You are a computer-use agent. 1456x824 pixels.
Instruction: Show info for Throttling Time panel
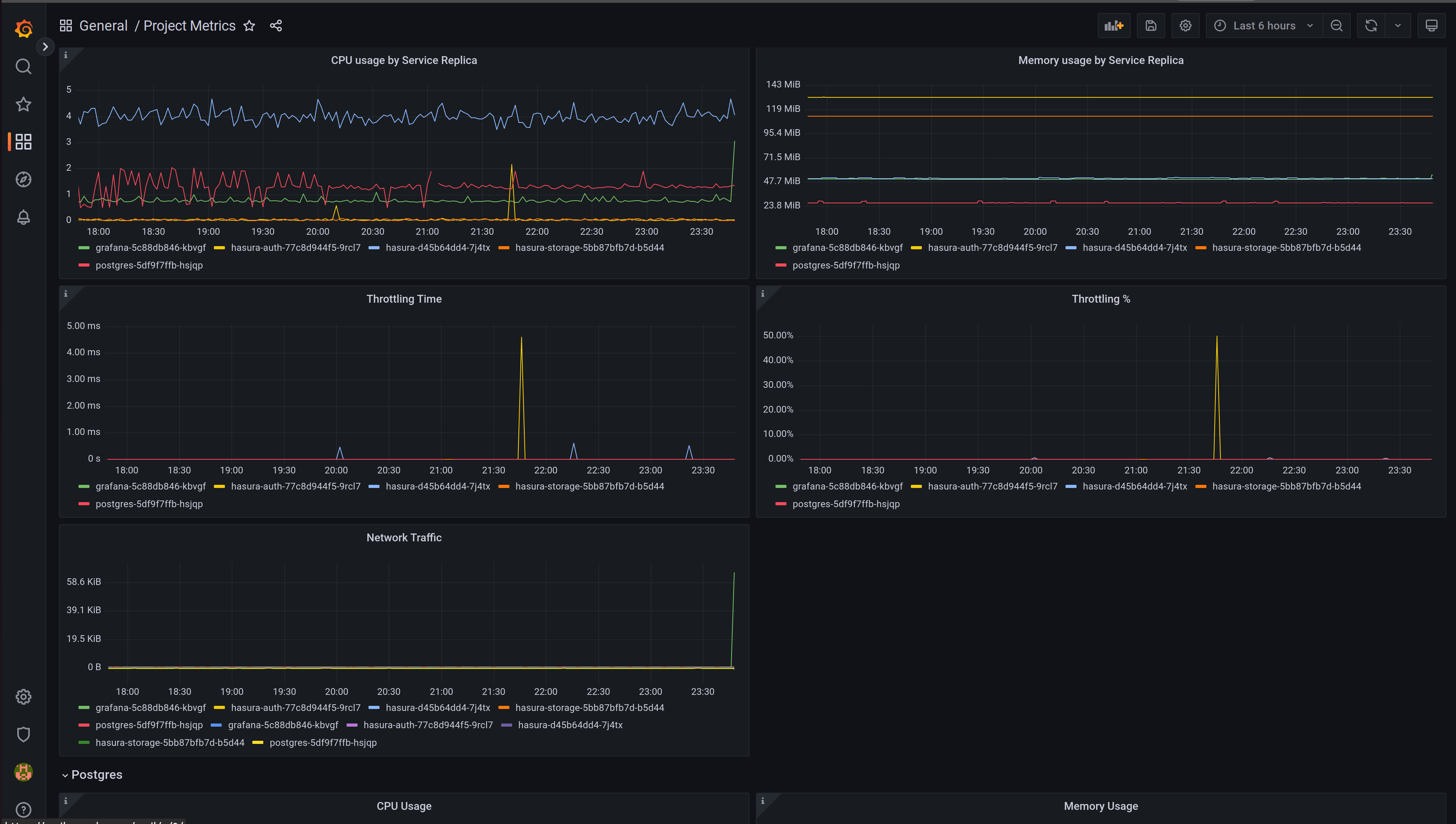point(66,294)
